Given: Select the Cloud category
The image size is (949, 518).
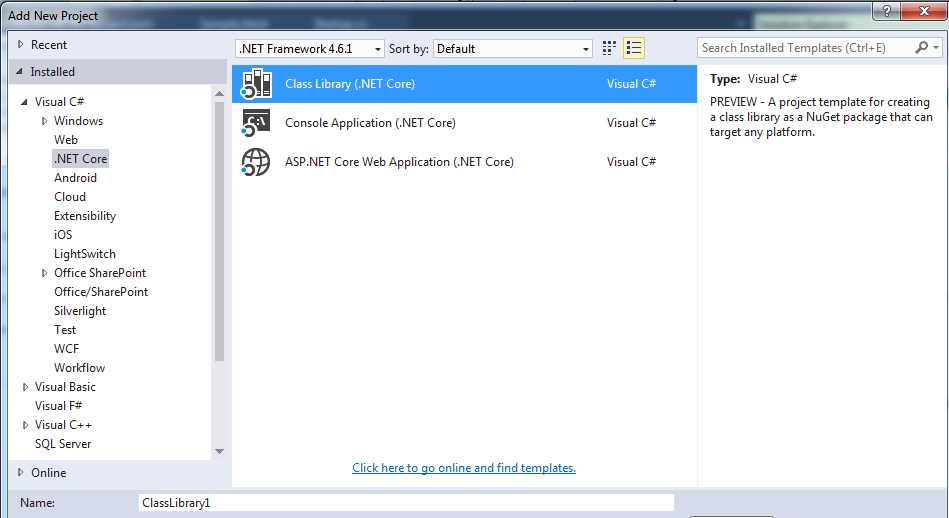Looking at the screenshot, I should [70, 197].
